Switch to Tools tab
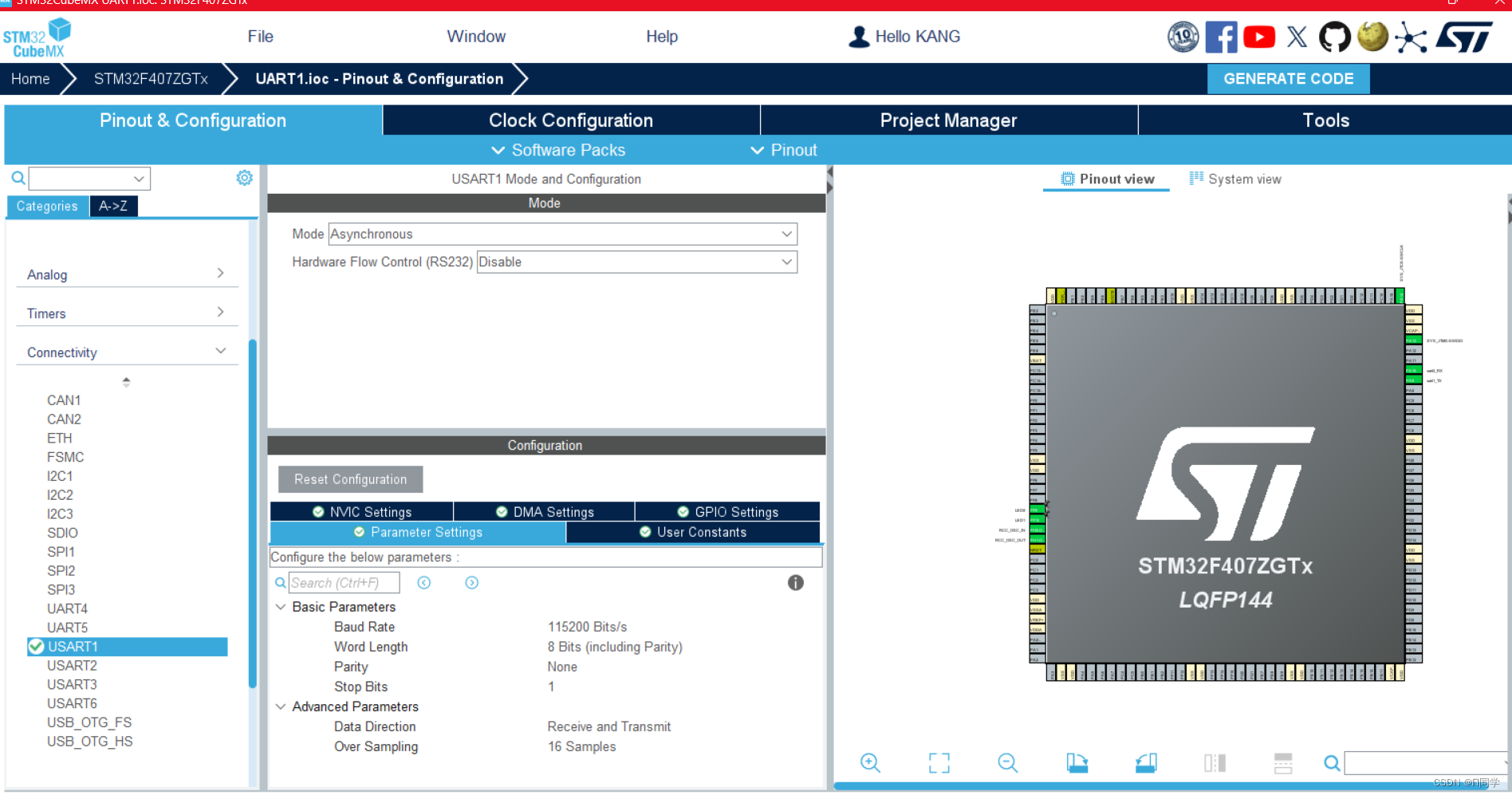 [x=1325, y=120]
